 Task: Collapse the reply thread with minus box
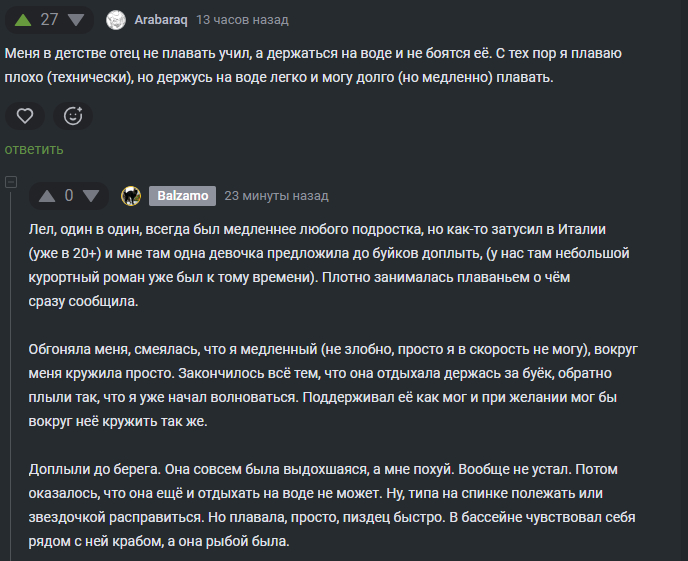pos(11,183)
